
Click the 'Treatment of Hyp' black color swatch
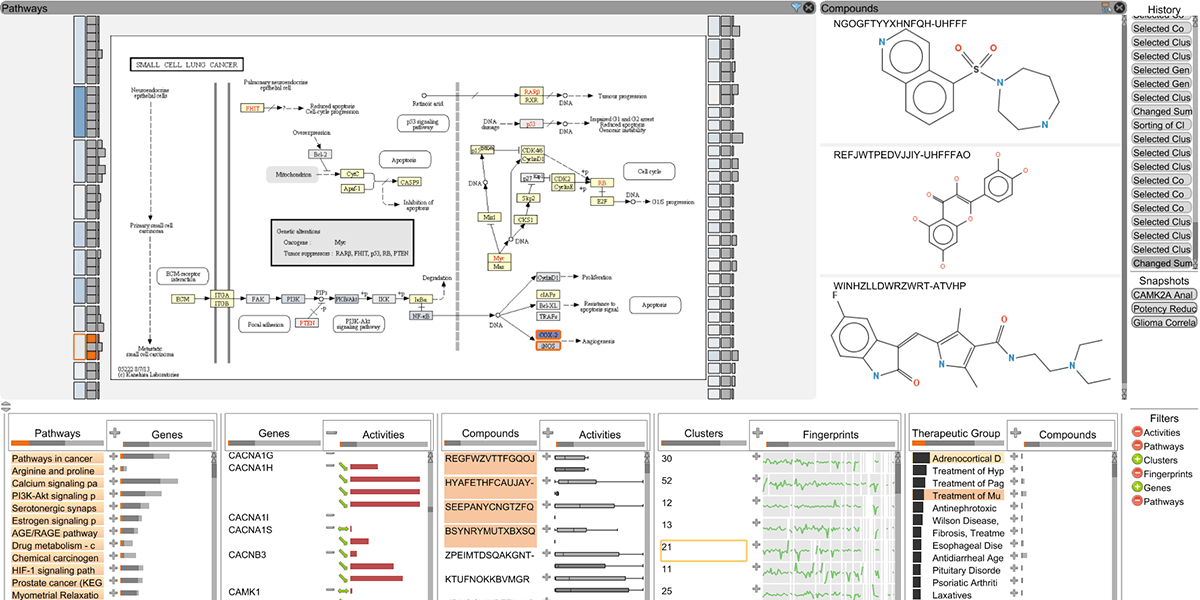coord(919,470)
